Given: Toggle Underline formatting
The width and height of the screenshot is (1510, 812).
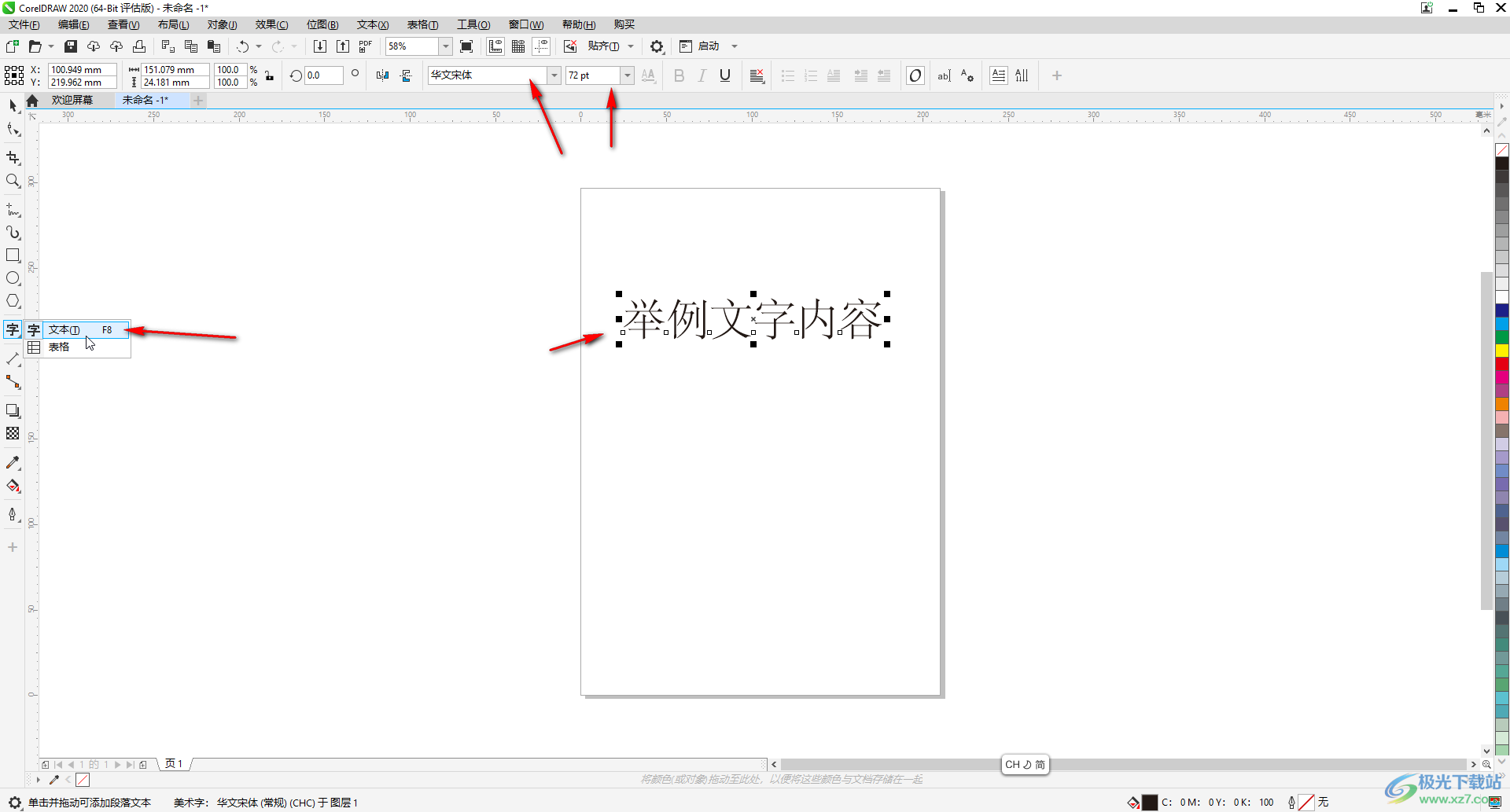Looking at the screenshot, I should (725, 75).
